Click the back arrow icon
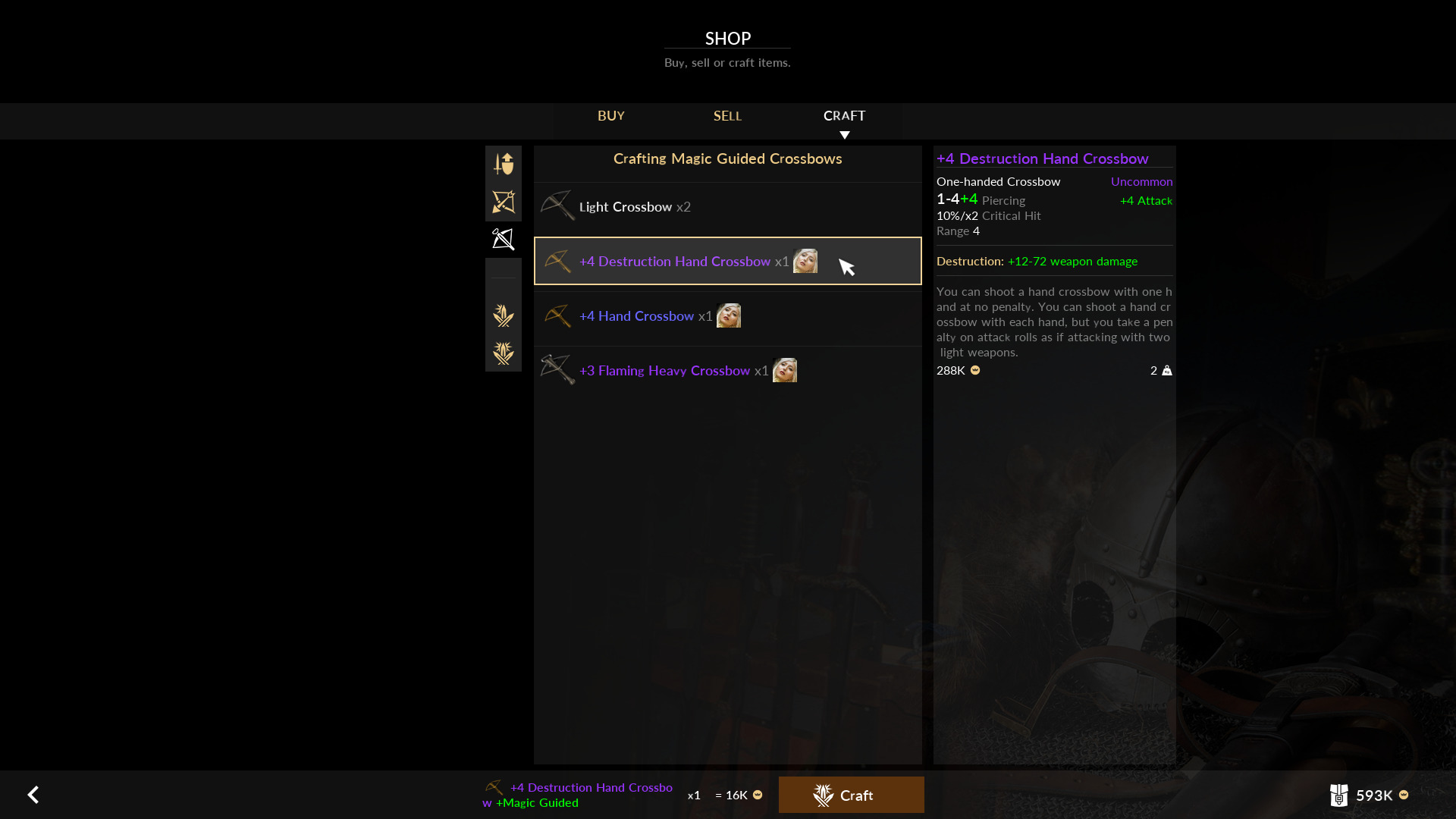This screenshot has height=819, width=1456. tap(33, 795)
